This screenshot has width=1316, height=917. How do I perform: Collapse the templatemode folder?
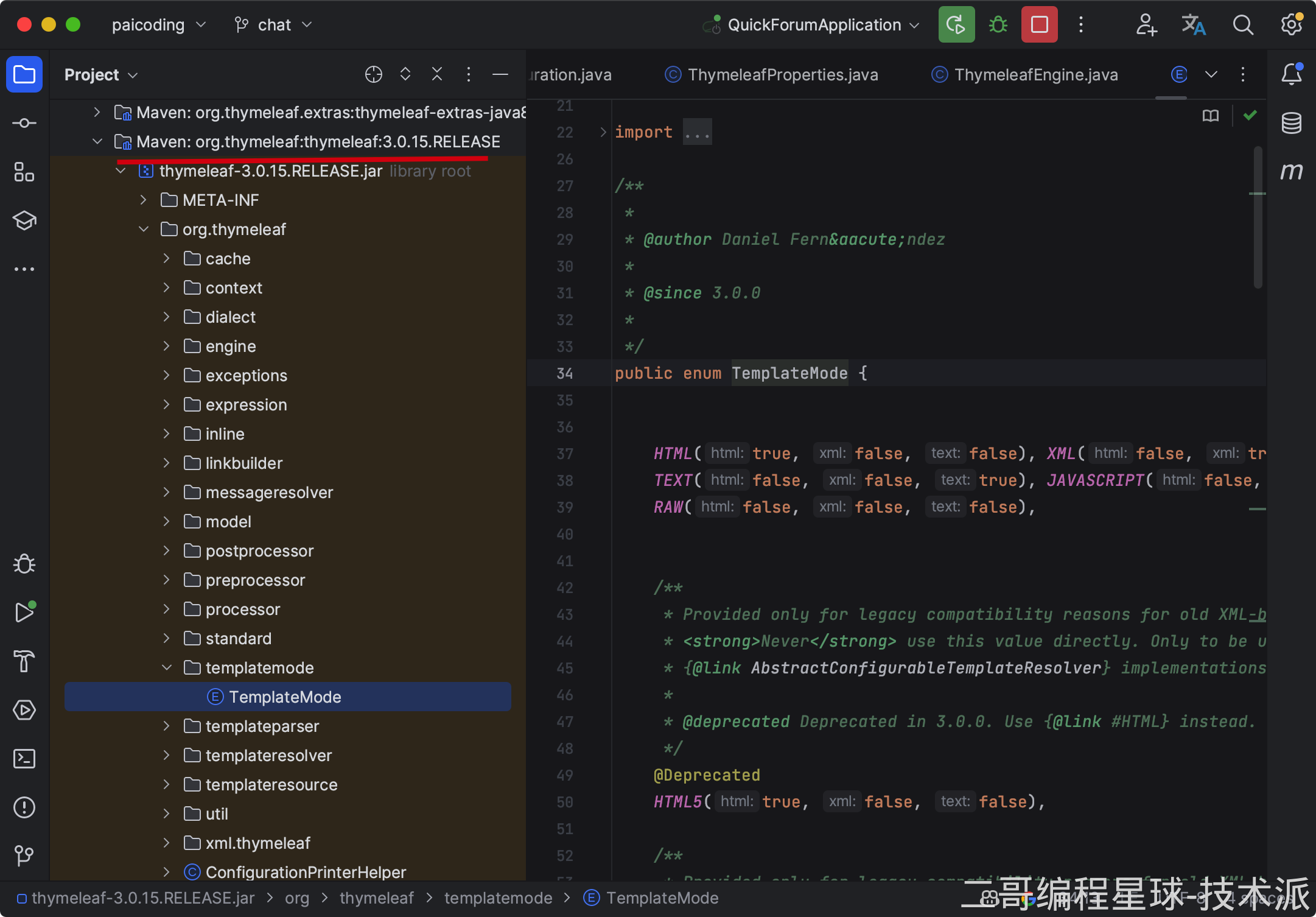[x=167, y=668]
